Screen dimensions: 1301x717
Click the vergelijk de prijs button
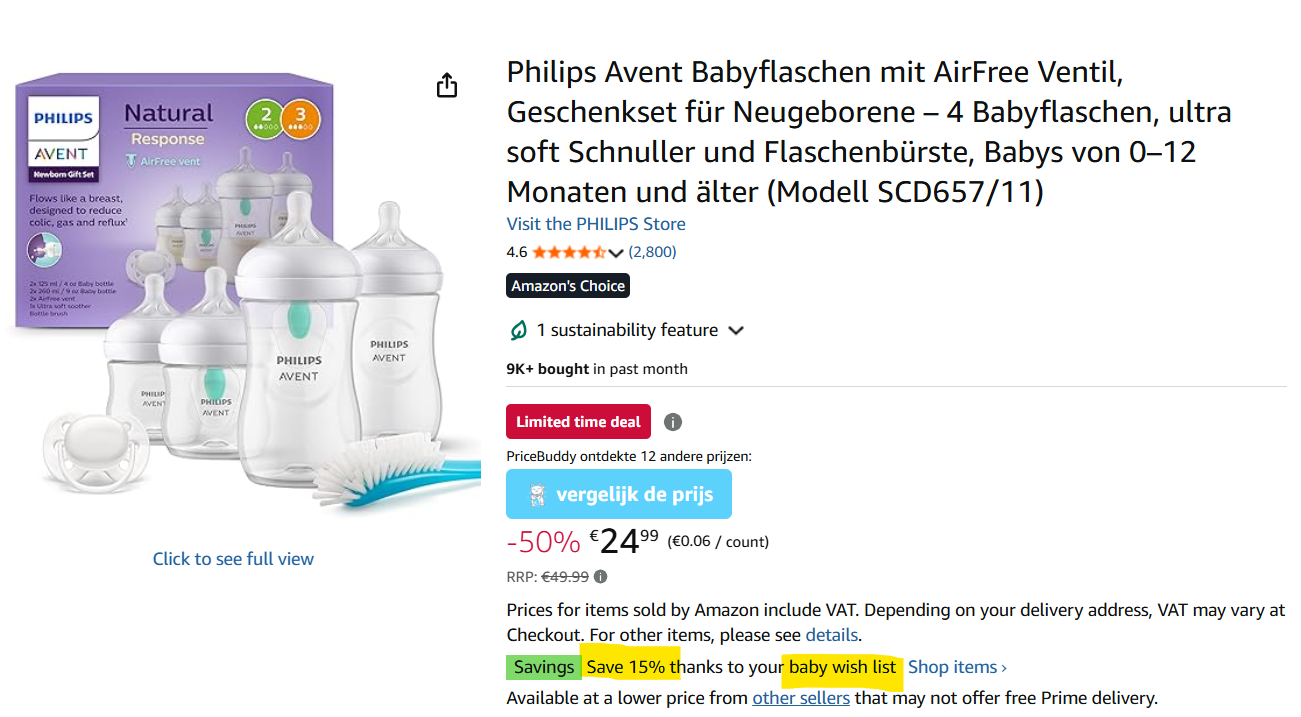point(618,493)
